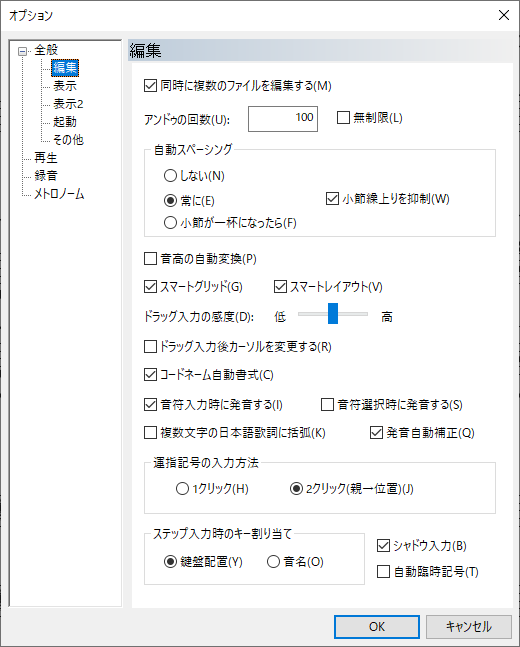Click the OK button
Image resolution: width=520 pixels, height=647 pixels.
coord(377,627)
